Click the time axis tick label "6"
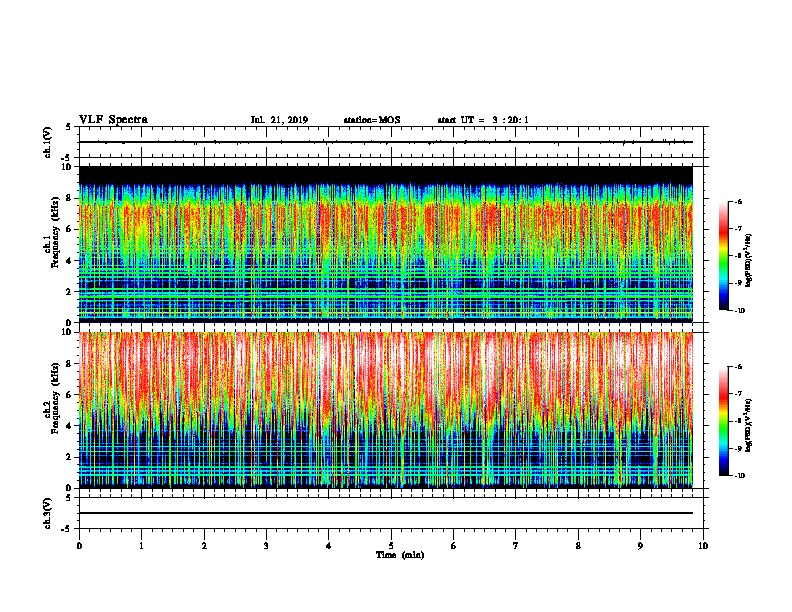This screenshot has width=792, height=612. pyautogui.click(x=454, y=546)
